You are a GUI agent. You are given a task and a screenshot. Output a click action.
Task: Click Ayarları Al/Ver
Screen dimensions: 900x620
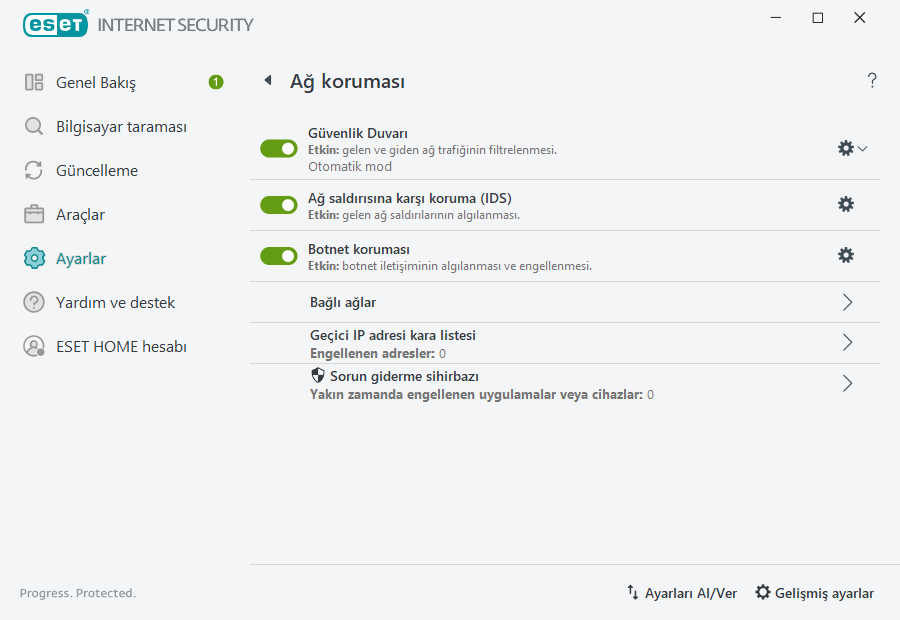(x=681, y=593)
